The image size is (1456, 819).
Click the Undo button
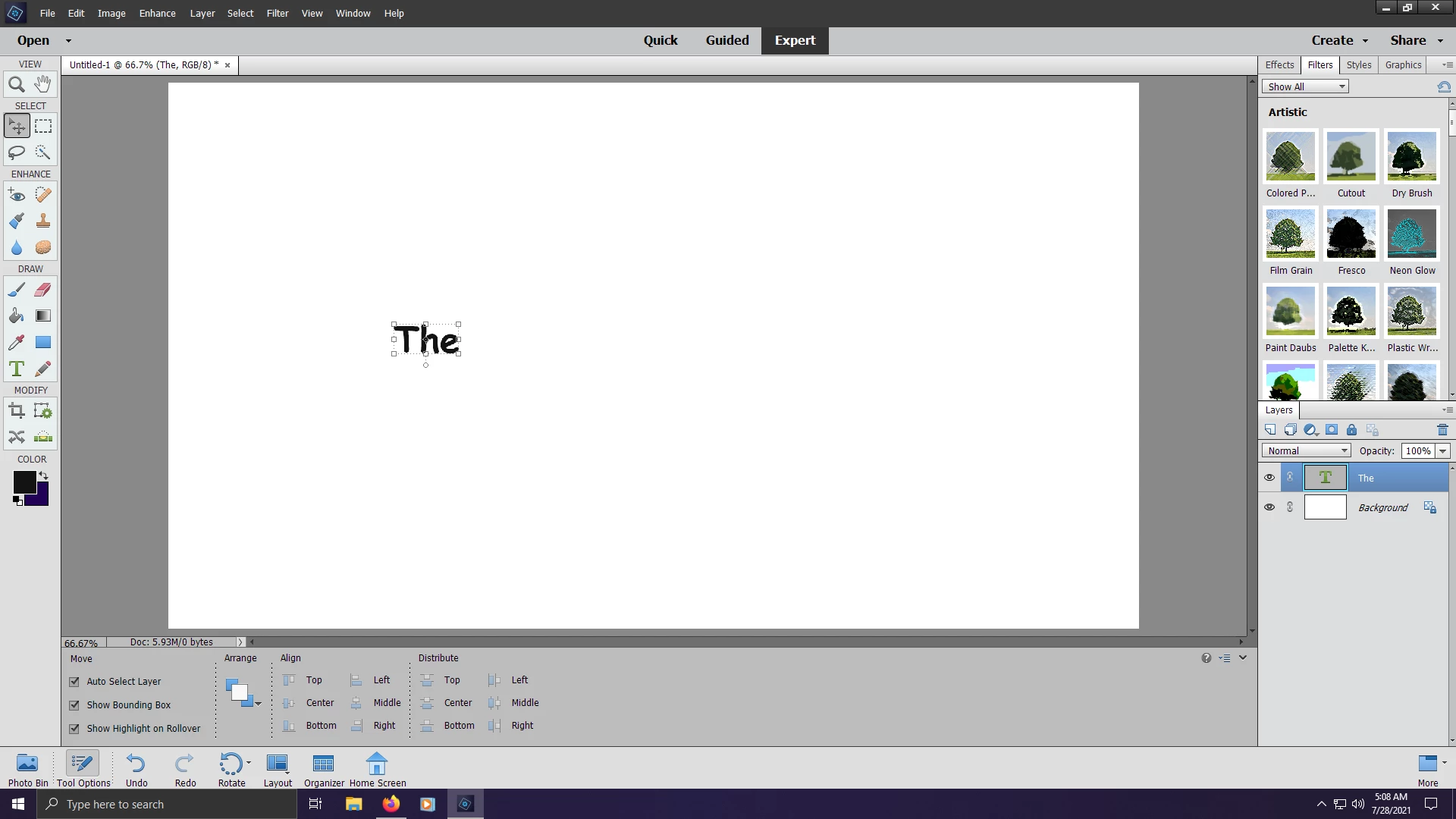[x=136, y=769]
